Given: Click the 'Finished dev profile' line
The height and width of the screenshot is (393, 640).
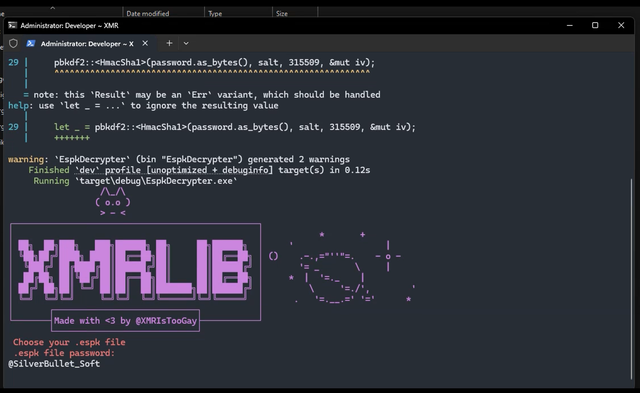Looking at the screenshot, I should pyautogui.click(x=199, y=170).
